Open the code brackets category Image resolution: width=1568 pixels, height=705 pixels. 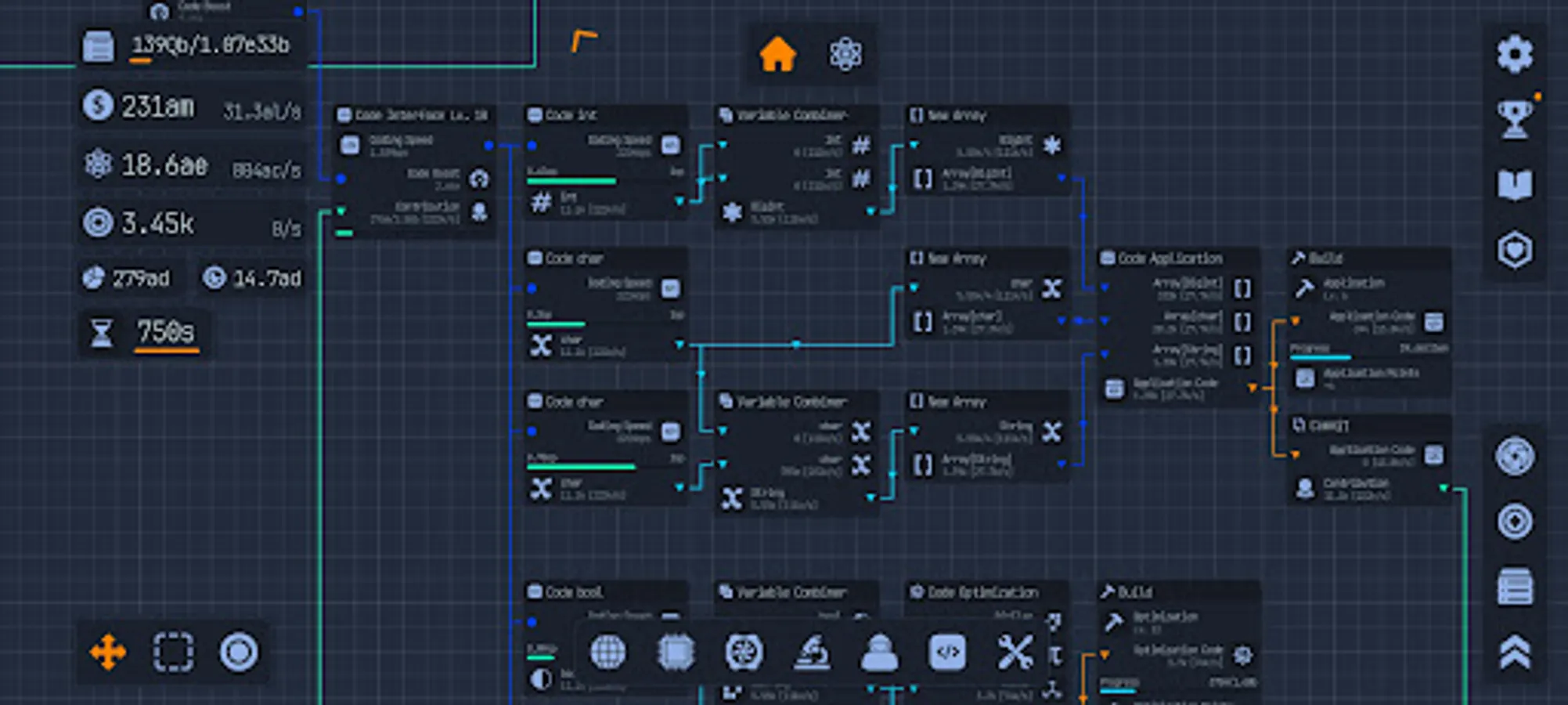[x=947, y=652]
